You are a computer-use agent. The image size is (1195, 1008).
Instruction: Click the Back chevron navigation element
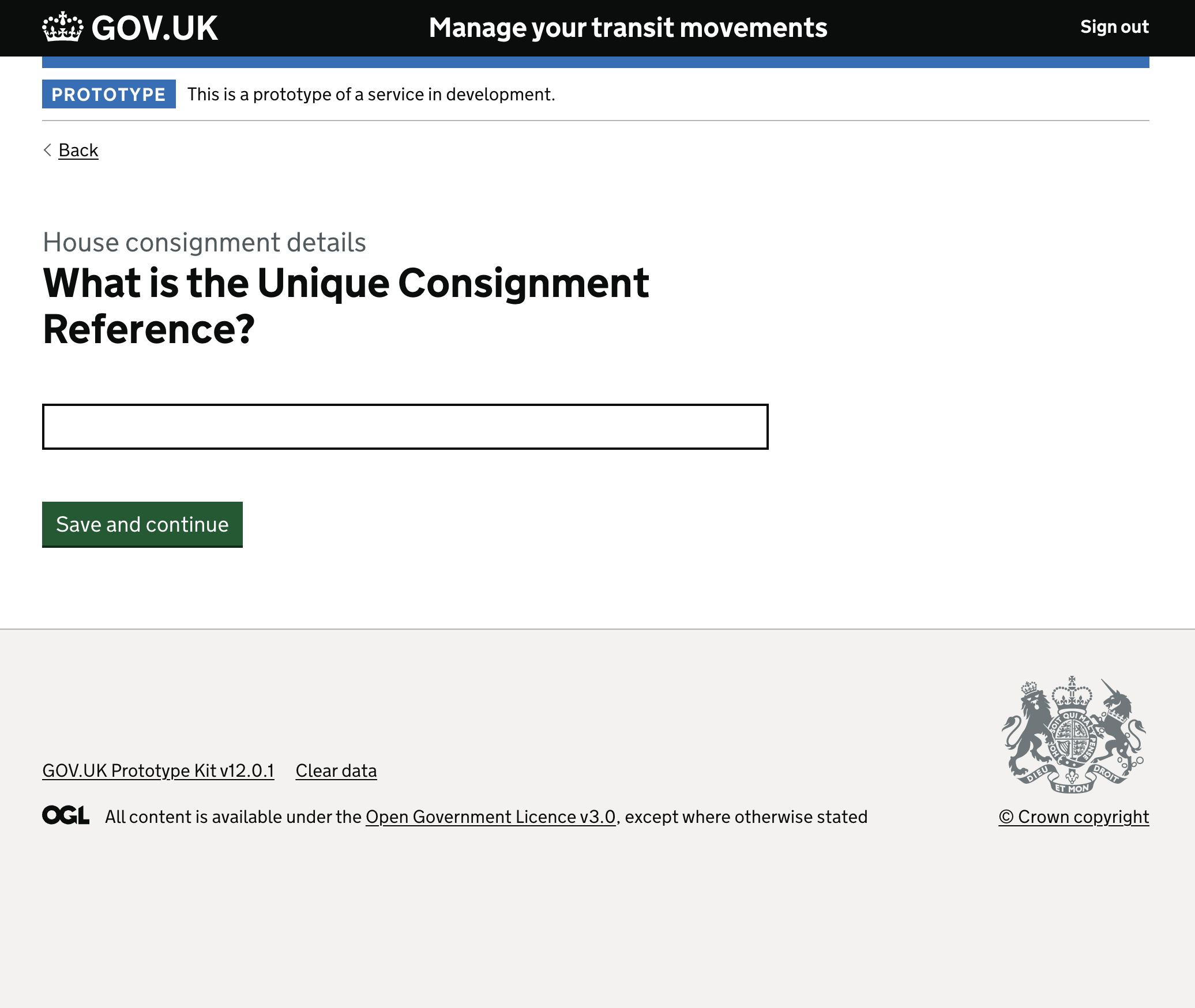47,150
